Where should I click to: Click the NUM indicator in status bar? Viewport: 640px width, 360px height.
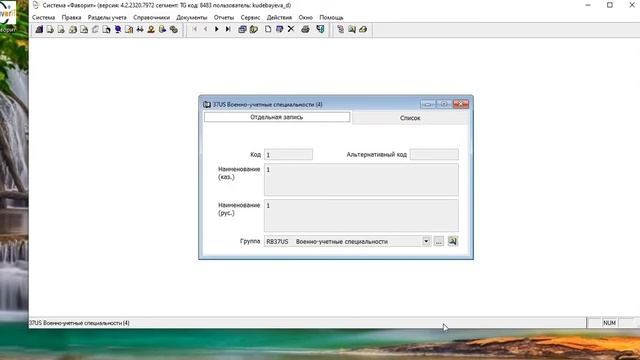click(609, 323)
